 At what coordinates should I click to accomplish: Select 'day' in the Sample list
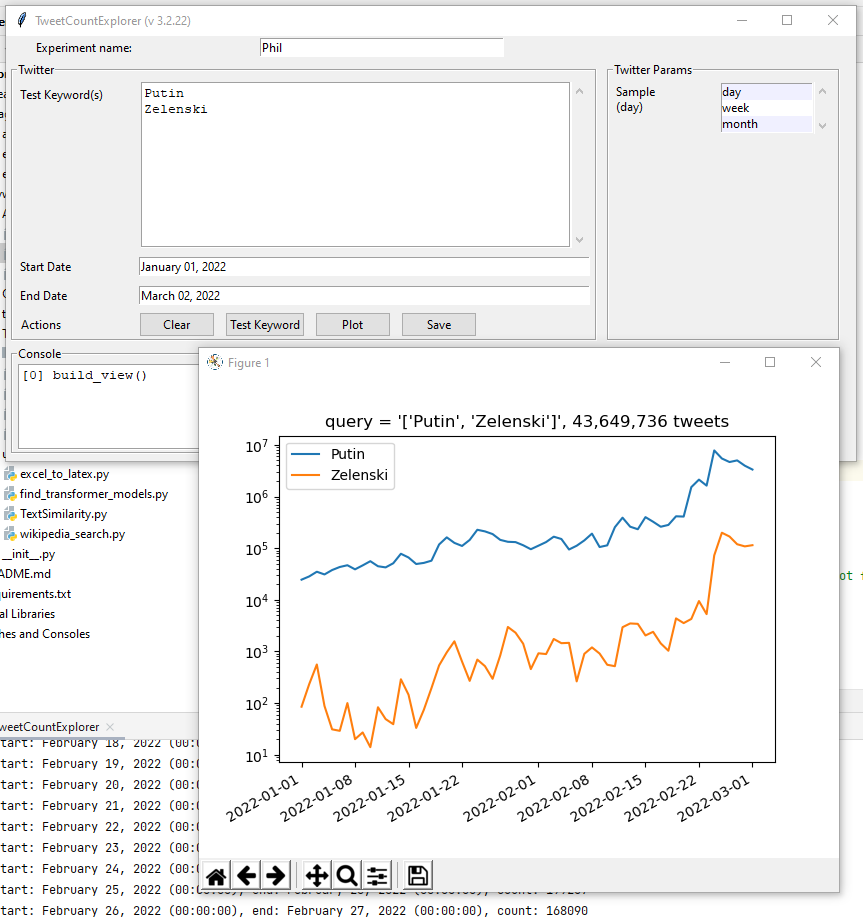pos(766,92)
